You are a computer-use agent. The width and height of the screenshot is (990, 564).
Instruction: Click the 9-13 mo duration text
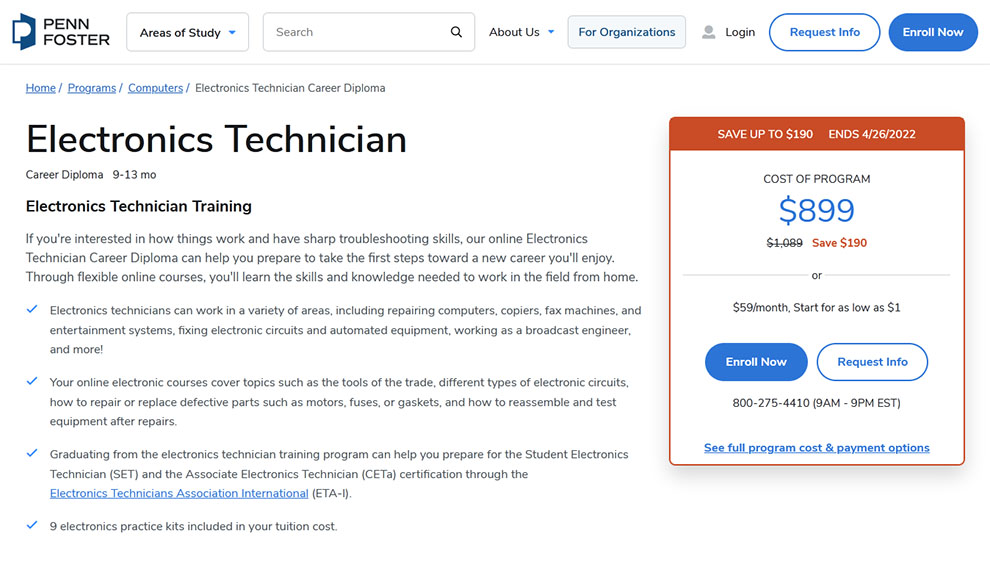[134, 175]
